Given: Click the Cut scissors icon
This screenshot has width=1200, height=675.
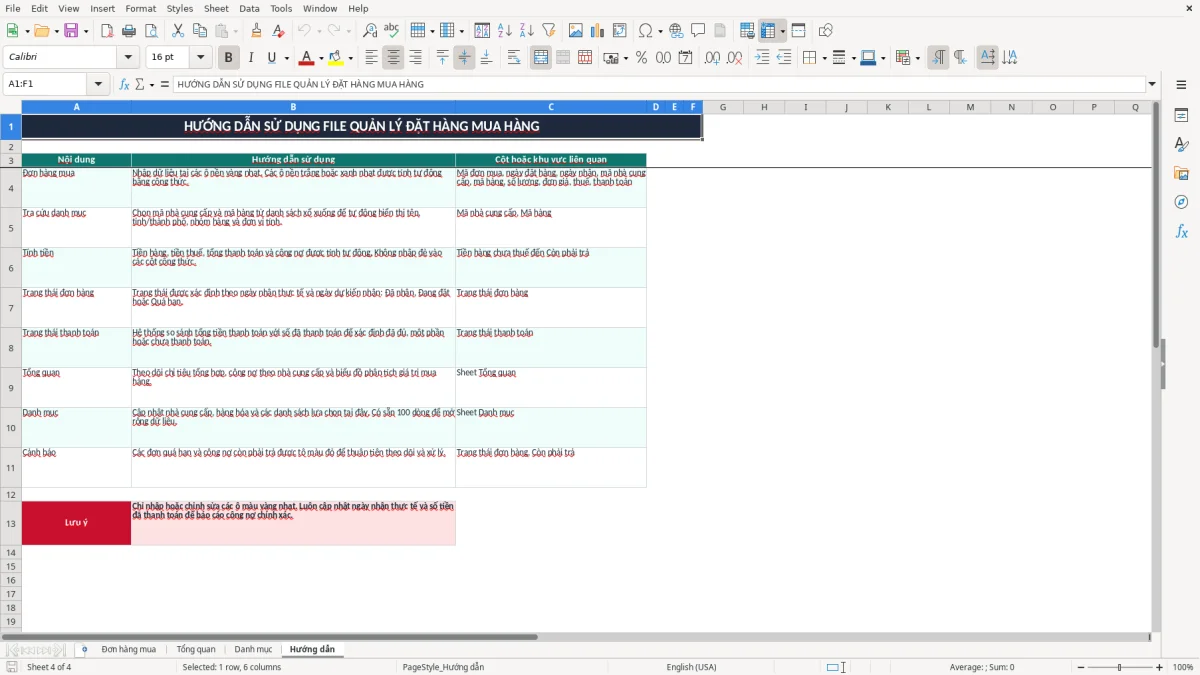Looking at the screenshot, I should point(178,31).
